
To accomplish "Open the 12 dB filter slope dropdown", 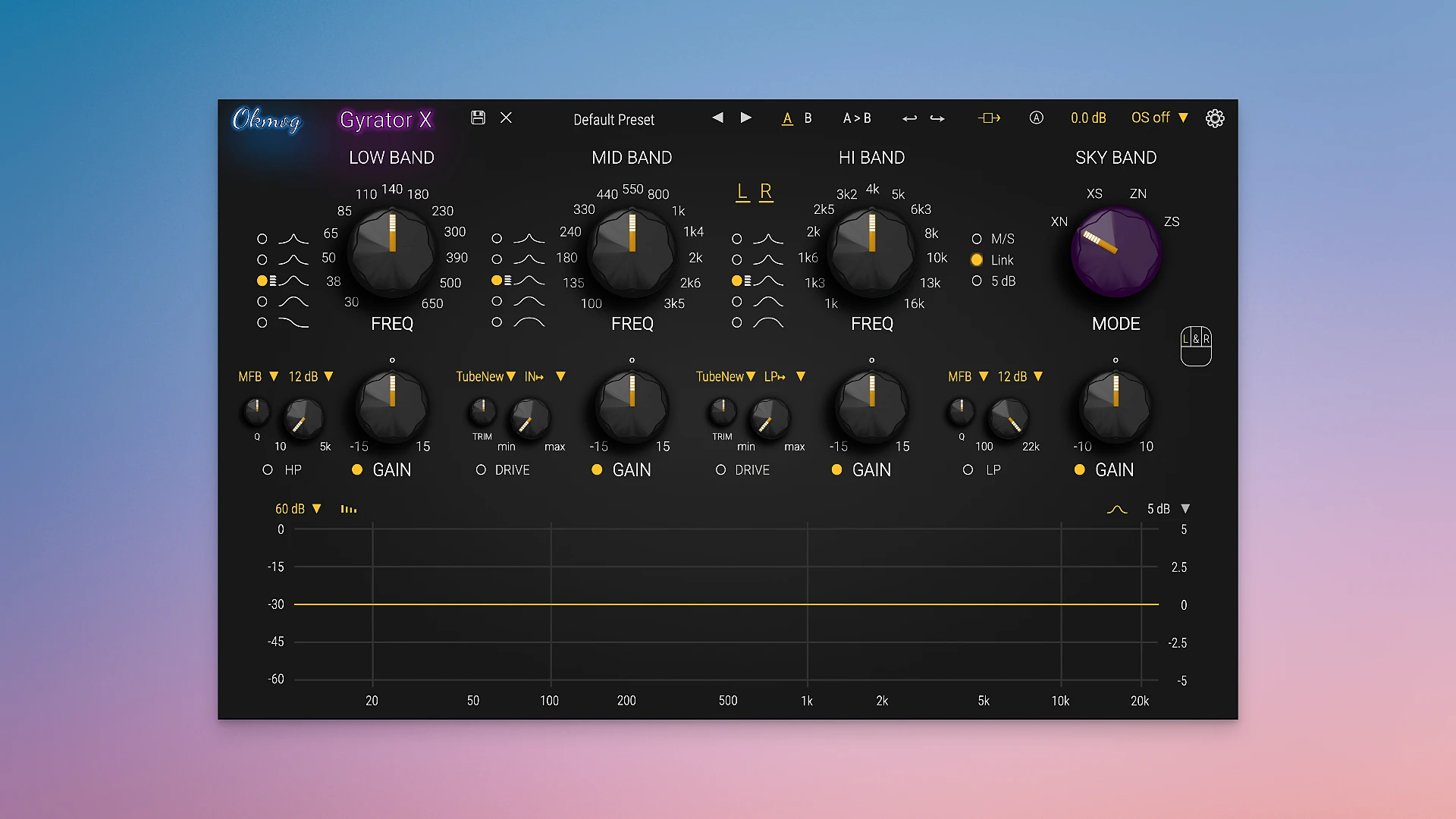I will [311, 376].
